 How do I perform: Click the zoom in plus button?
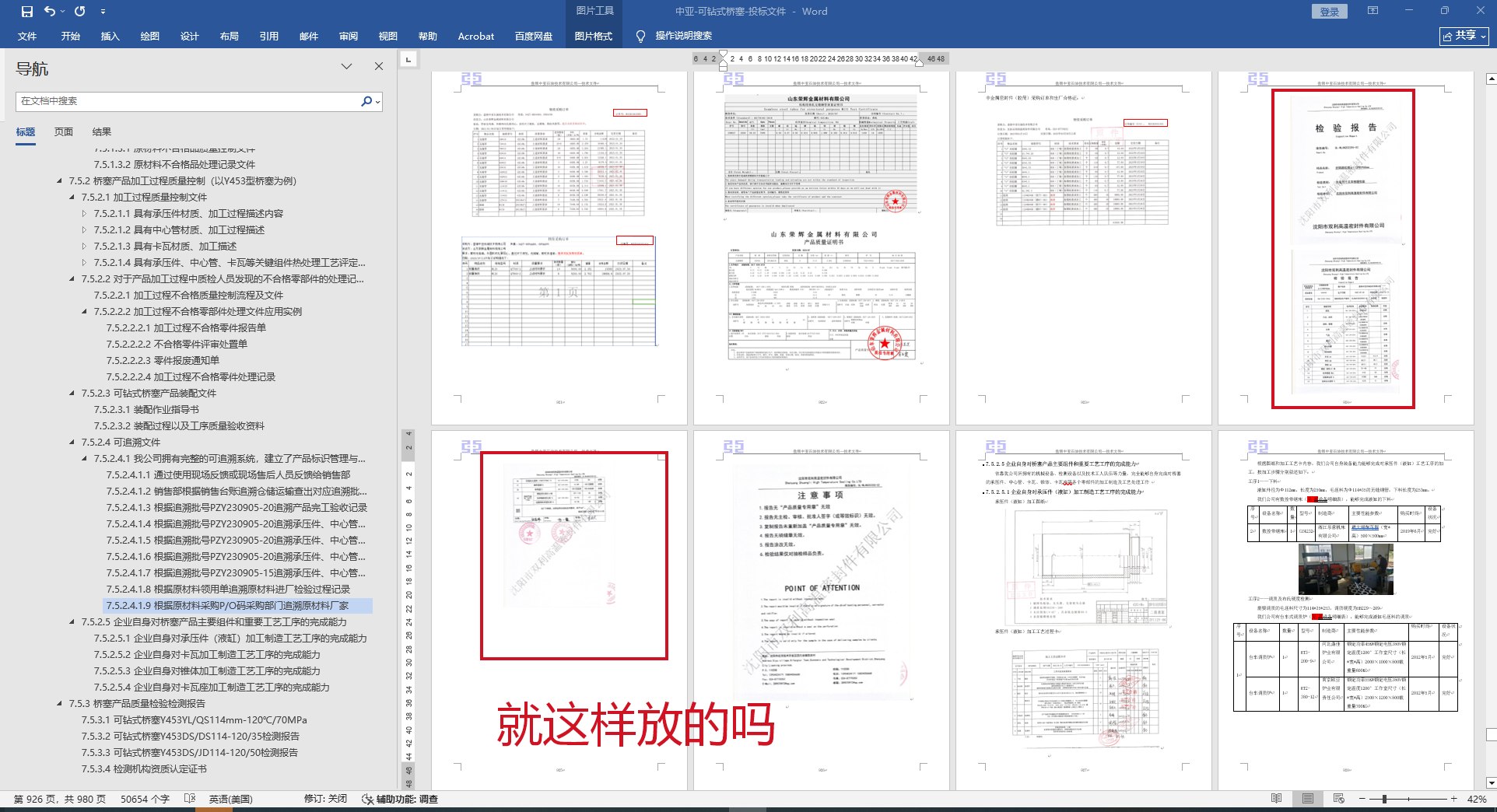(x=1454, y=799)
